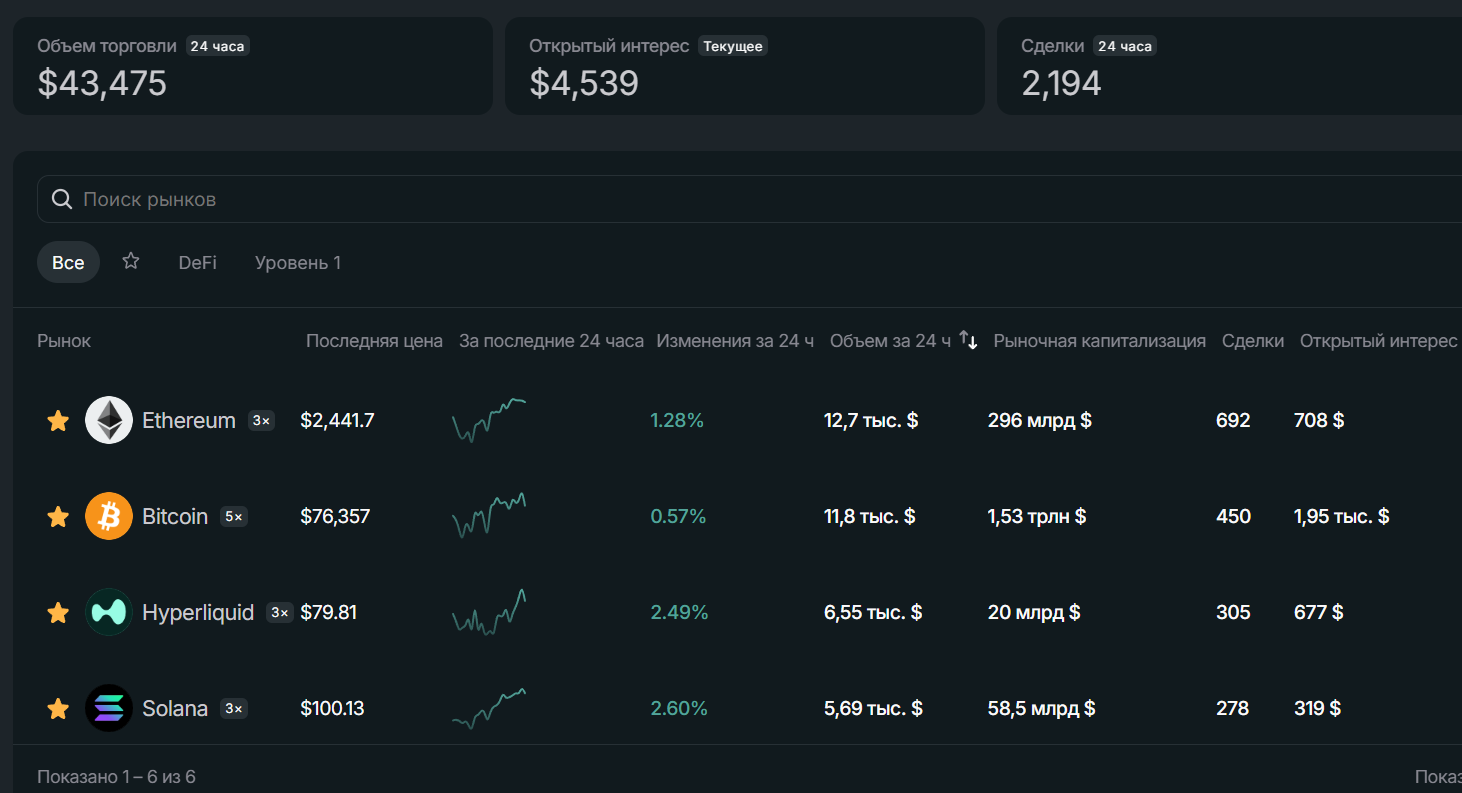The height and width of the screenshot is (793, 1462).
Task: Open the Ethereum market
Action: (x=189, y=420)
